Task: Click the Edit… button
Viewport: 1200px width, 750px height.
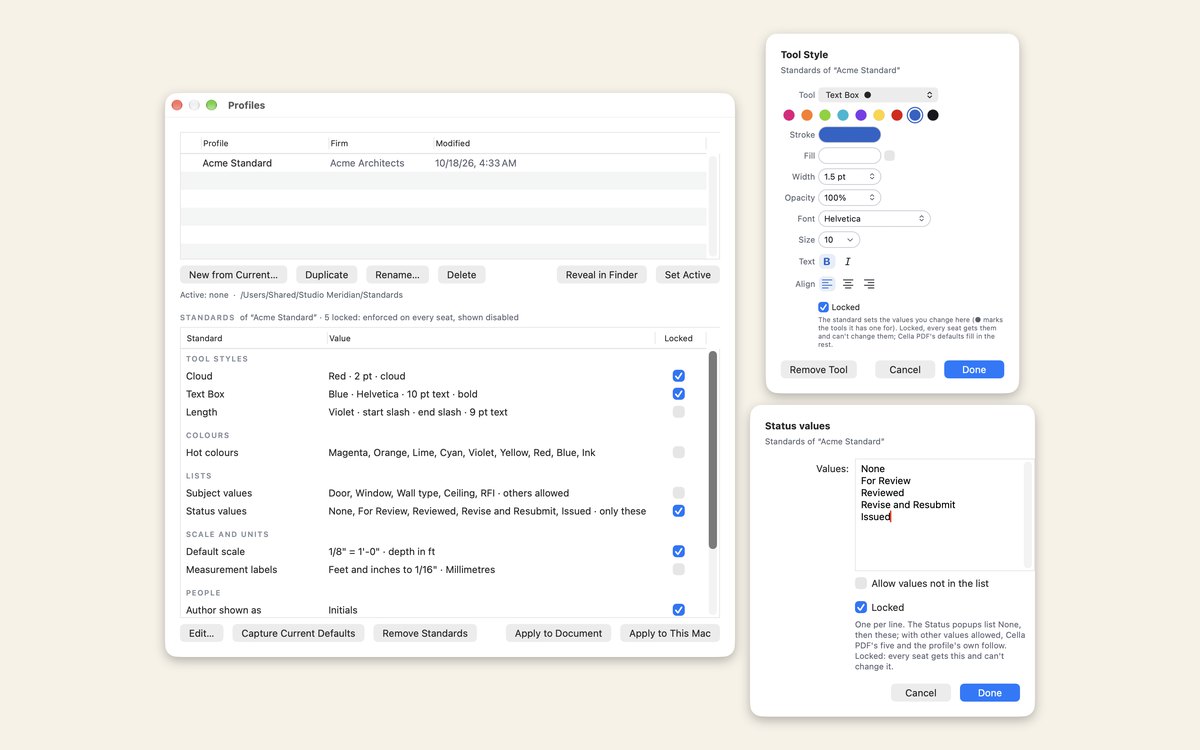Action: 202,633
